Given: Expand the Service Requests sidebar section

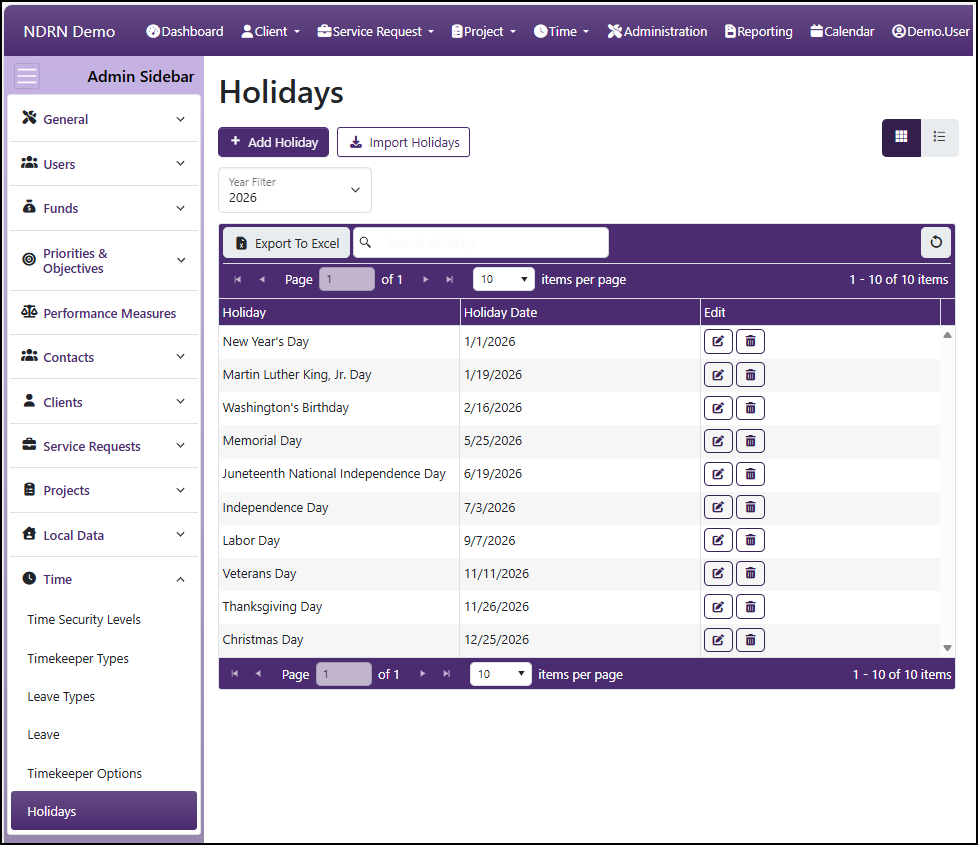Looking at the screenshot, I should (104, 446).
